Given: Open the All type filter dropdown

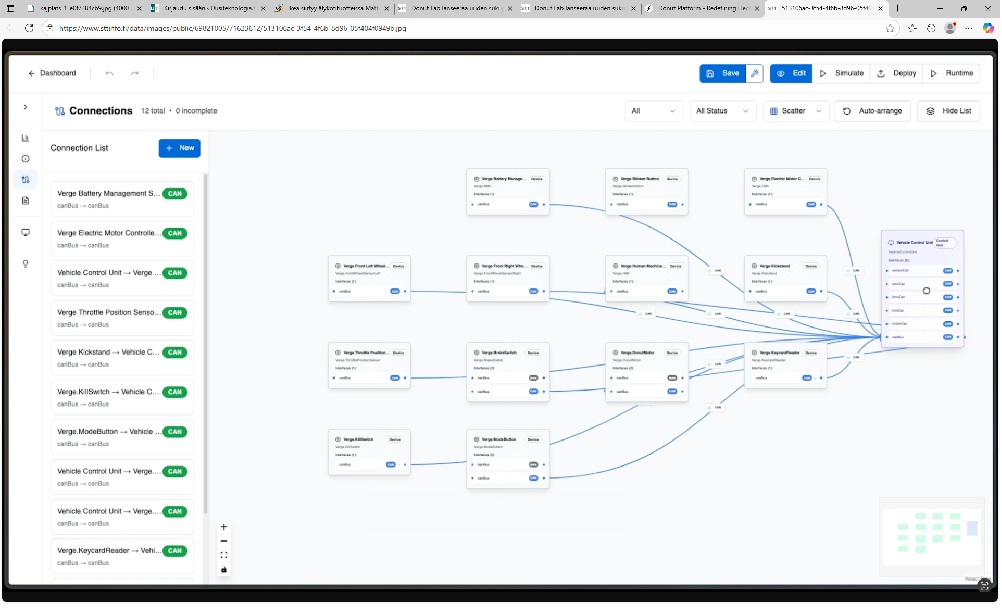Looking at the screenshot, I should click(654, 111).
